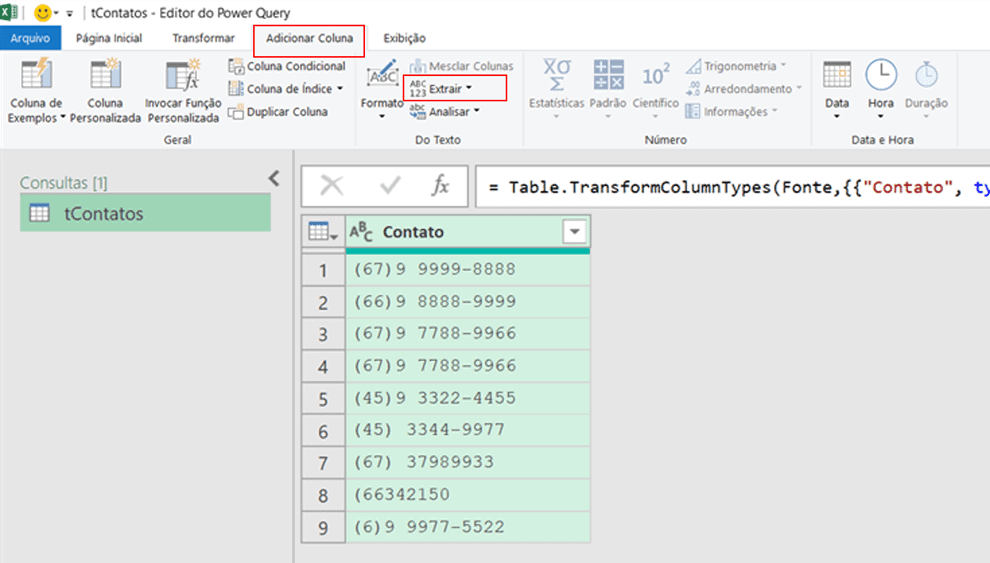Click the Padrão arithmetic operations icon
This screenshot has width=990, height=563.
pyautogui.click(x=607, y=76)
